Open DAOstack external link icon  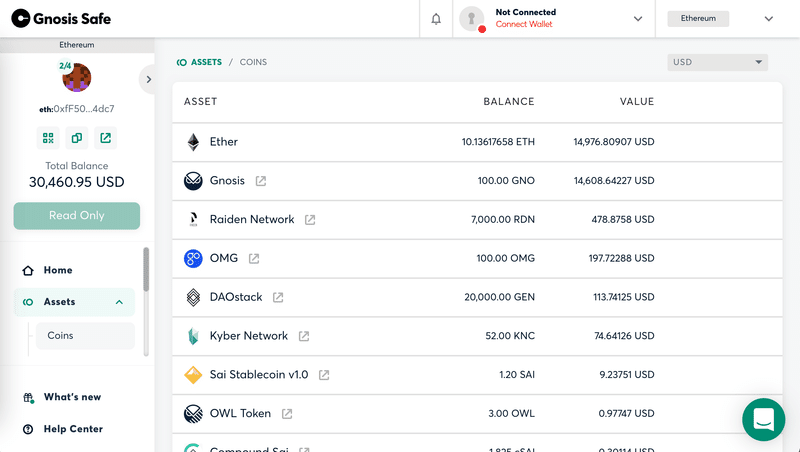pos(278,297)
